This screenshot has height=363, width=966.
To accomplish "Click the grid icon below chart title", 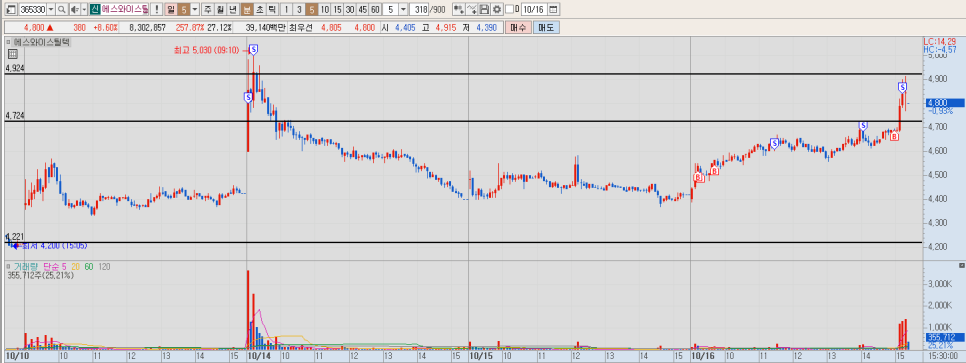I will click(x=12, y=54).
